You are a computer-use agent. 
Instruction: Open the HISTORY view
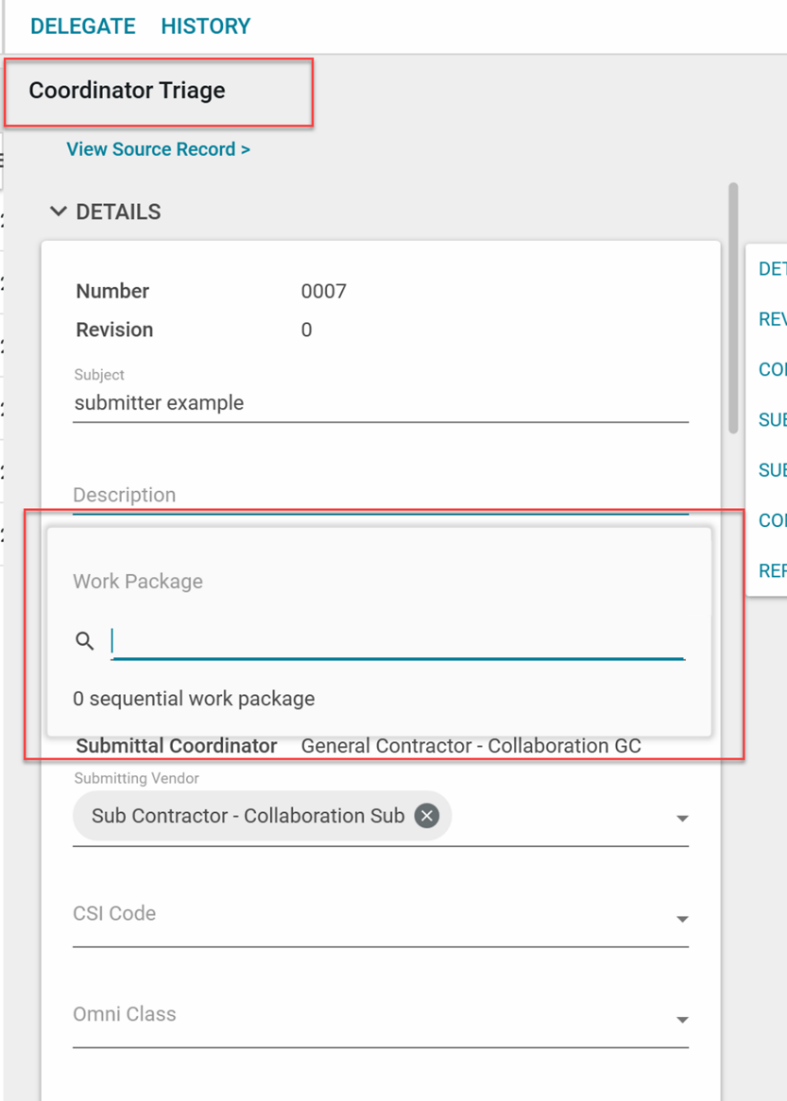tap(206, 27)
